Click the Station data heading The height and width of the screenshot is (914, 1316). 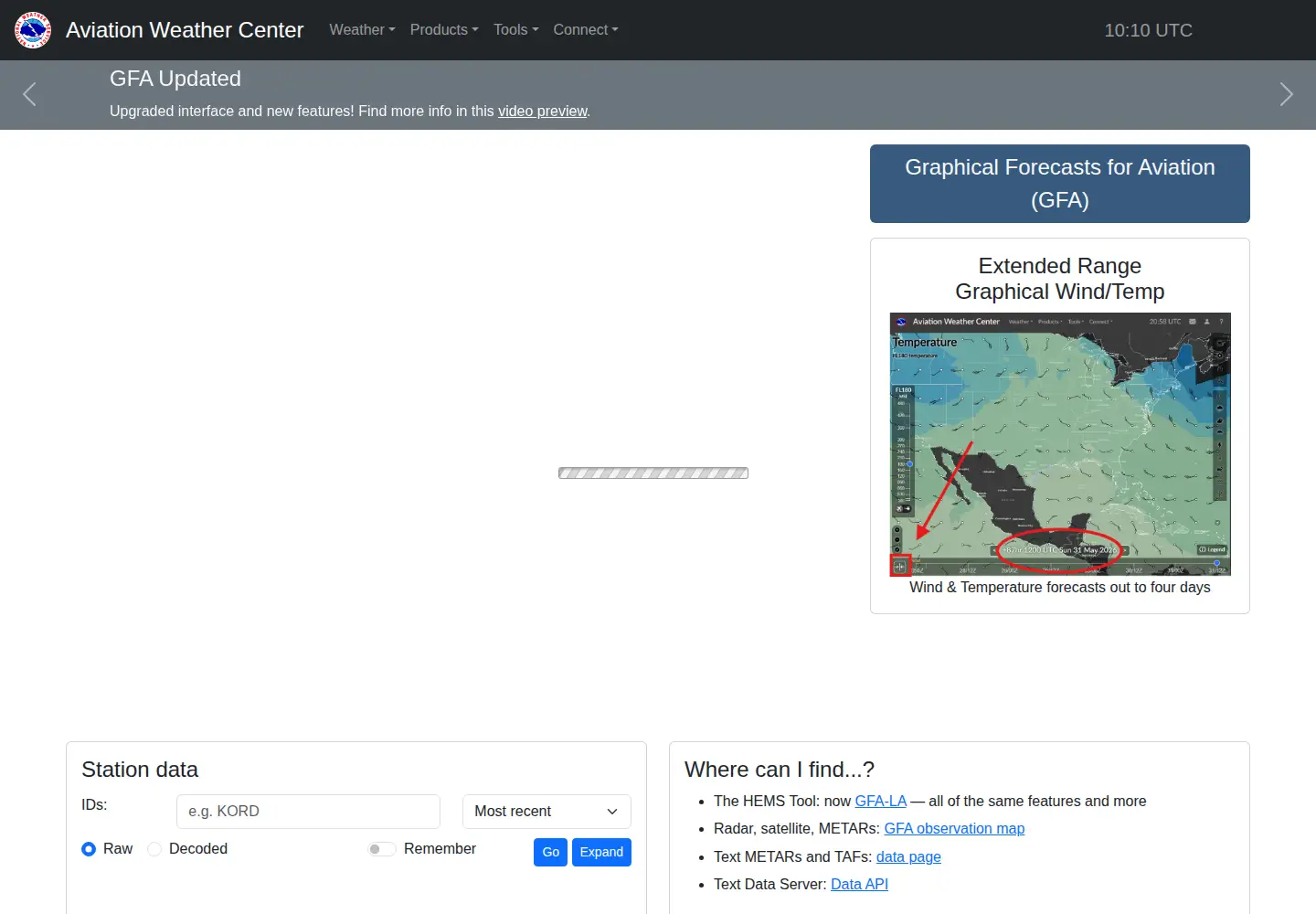[x=140, y=770]
